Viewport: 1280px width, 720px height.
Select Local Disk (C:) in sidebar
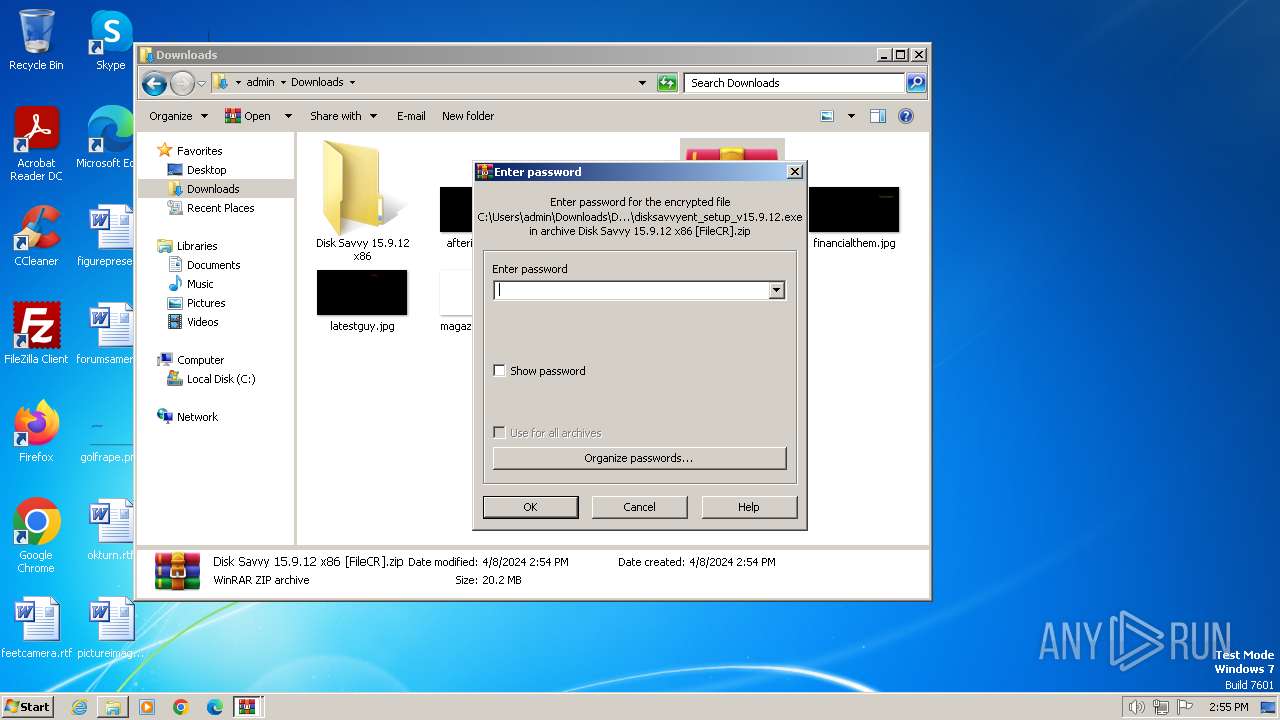(x=221, y=379)
